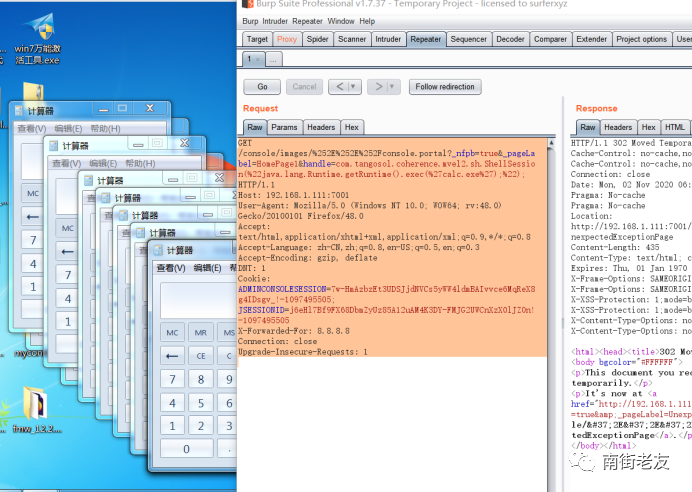Switch to the Scanner tab
Viewport: 692px width, 492px height.
(352, 39)
